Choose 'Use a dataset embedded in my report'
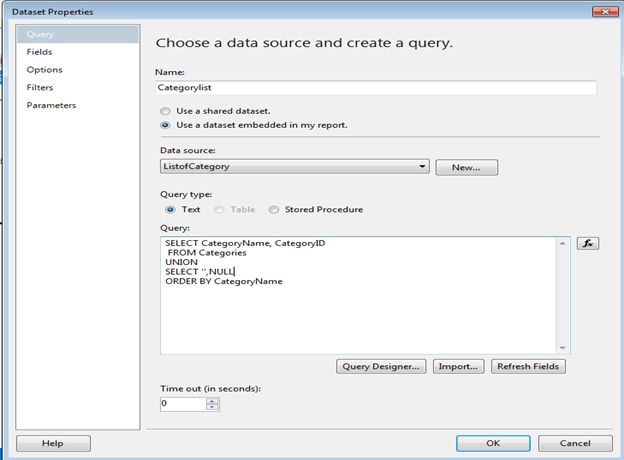 [166, 125]
